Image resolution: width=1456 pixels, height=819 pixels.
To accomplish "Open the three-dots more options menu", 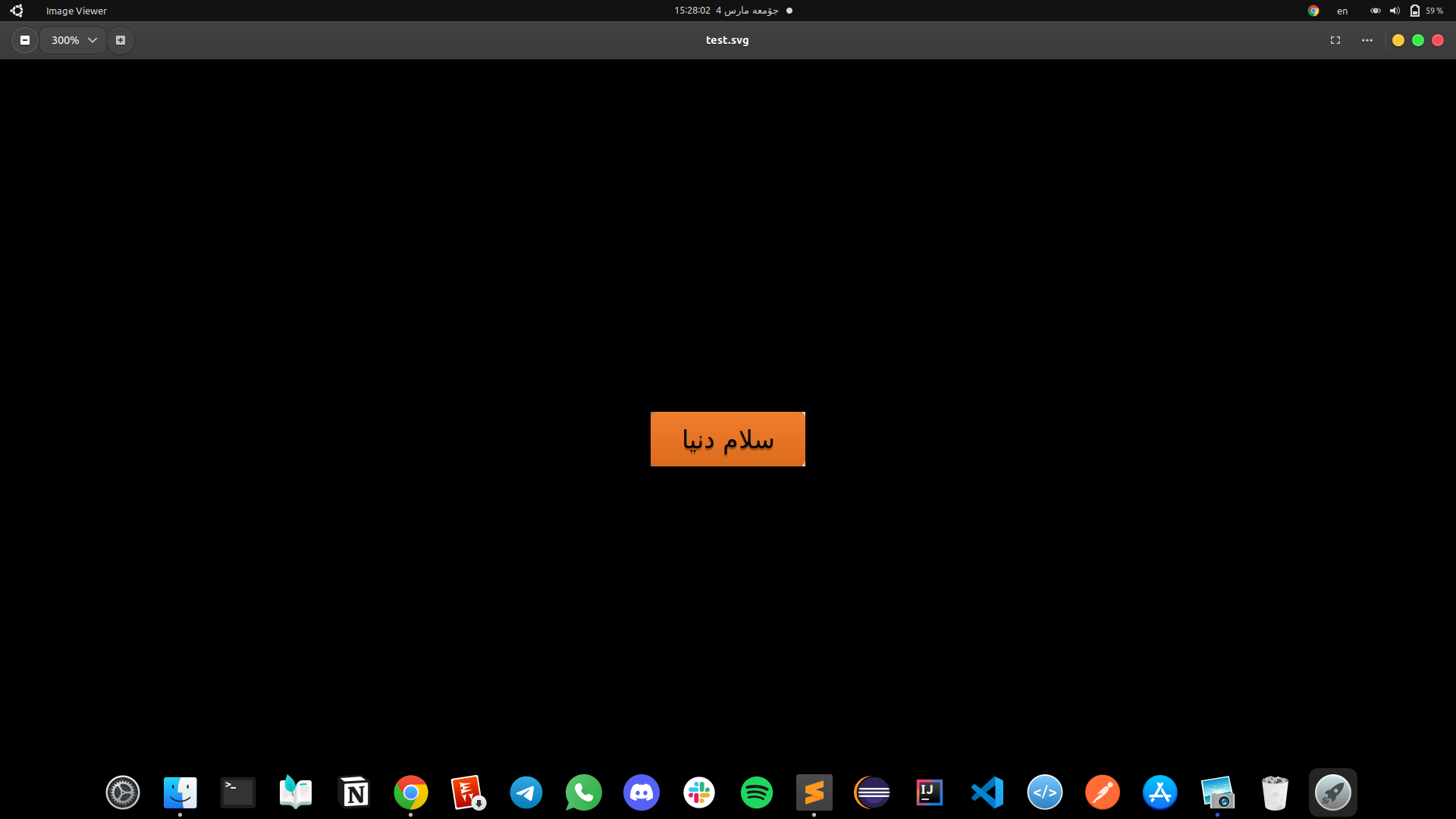I will click(1367, 40).
